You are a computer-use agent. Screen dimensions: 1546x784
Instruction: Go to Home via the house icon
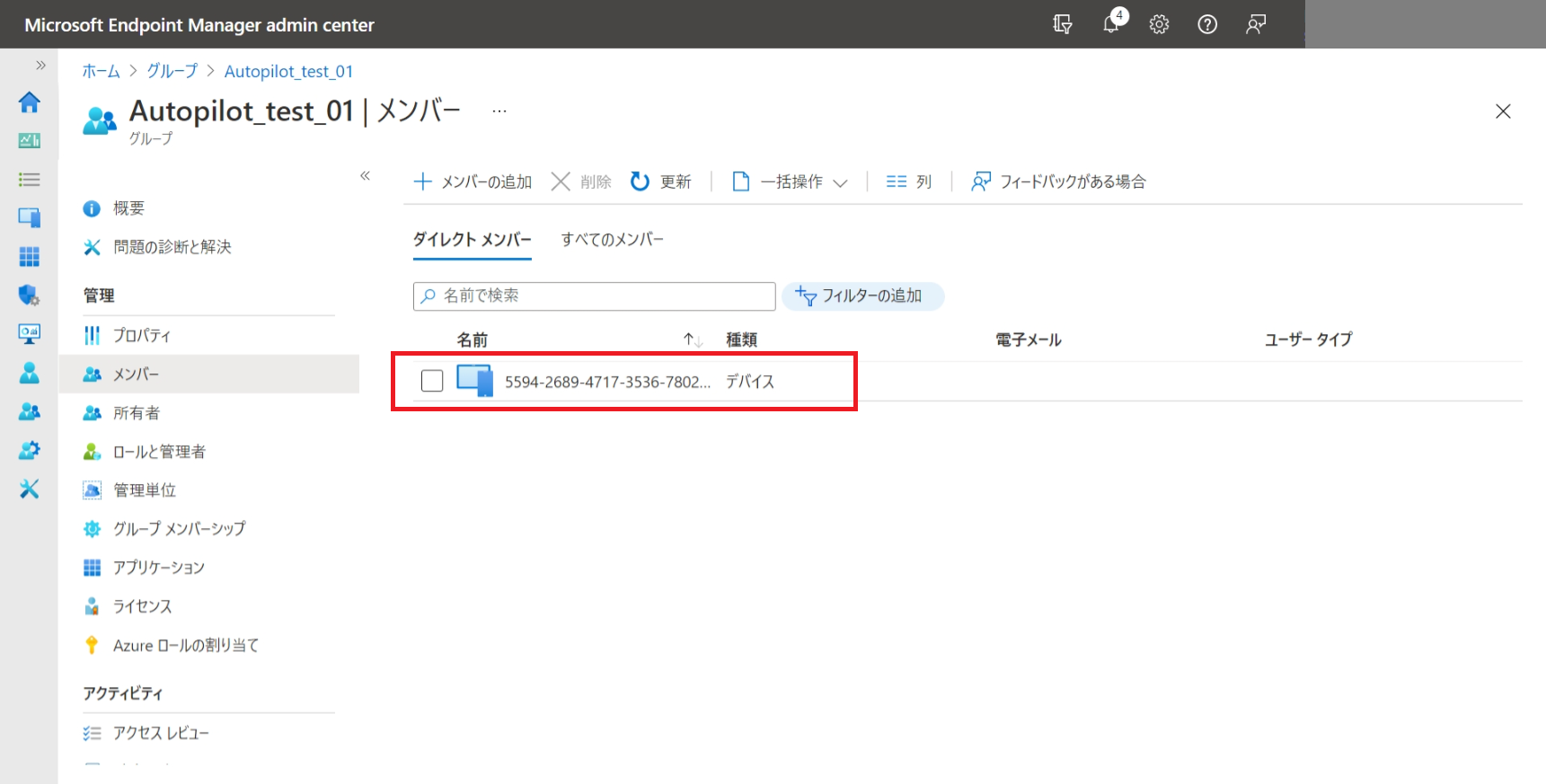30,102
